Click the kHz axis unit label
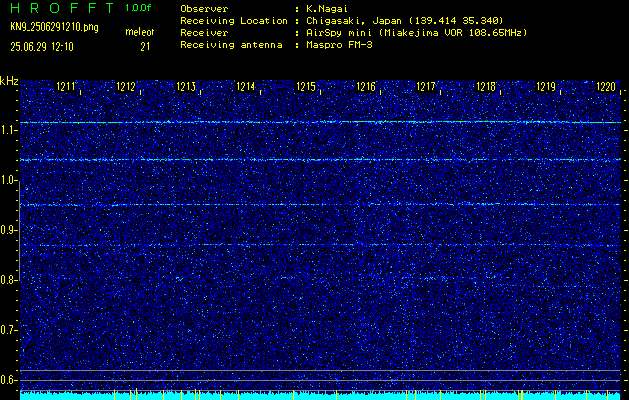 click(x=9, y=82)
